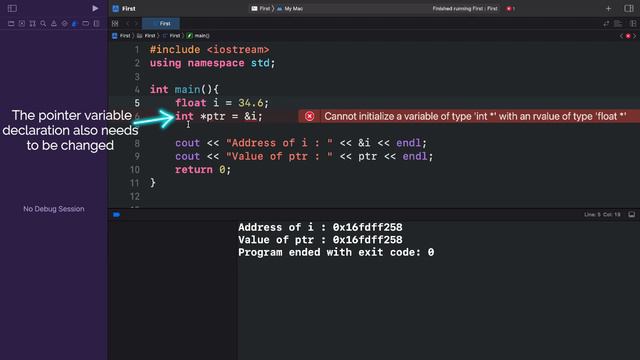Jump to previous issue arrow
The image size is (640, 360).
[621, 36]
